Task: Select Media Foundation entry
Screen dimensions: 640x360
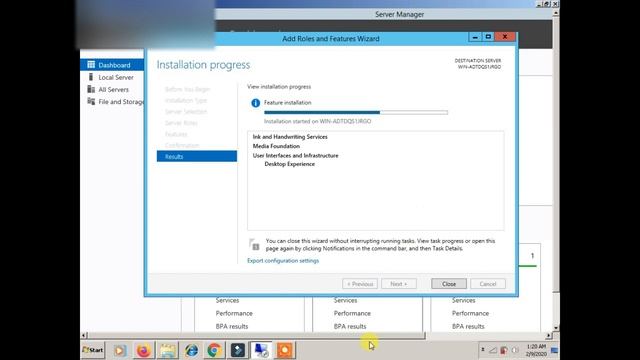Action: pyautogui.click(x=276, y=146)
